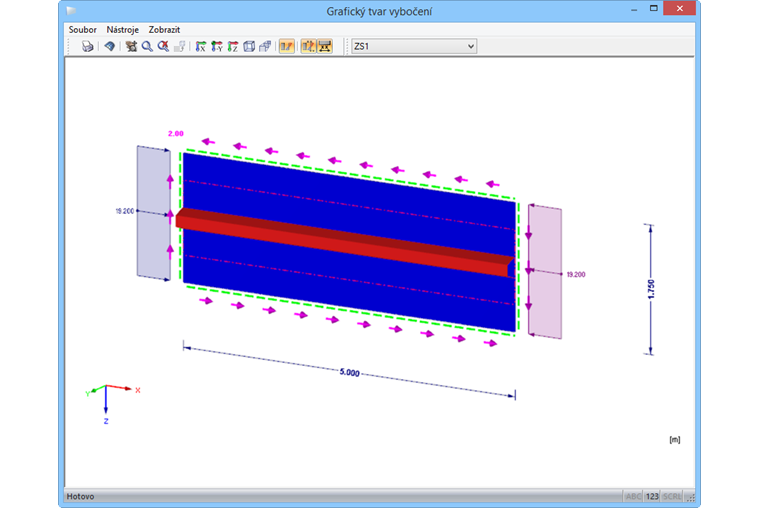
Task: Click the XYZ coordinate axes indicator
Action: pyautogui.click(x=111, y=403)
